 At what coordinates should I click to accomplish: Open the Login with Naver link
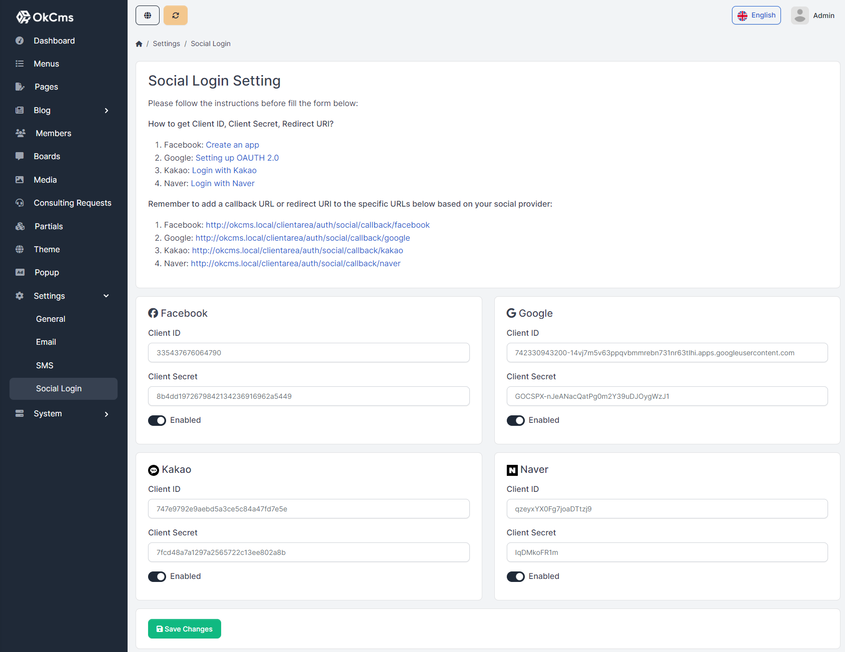point(222,183)
